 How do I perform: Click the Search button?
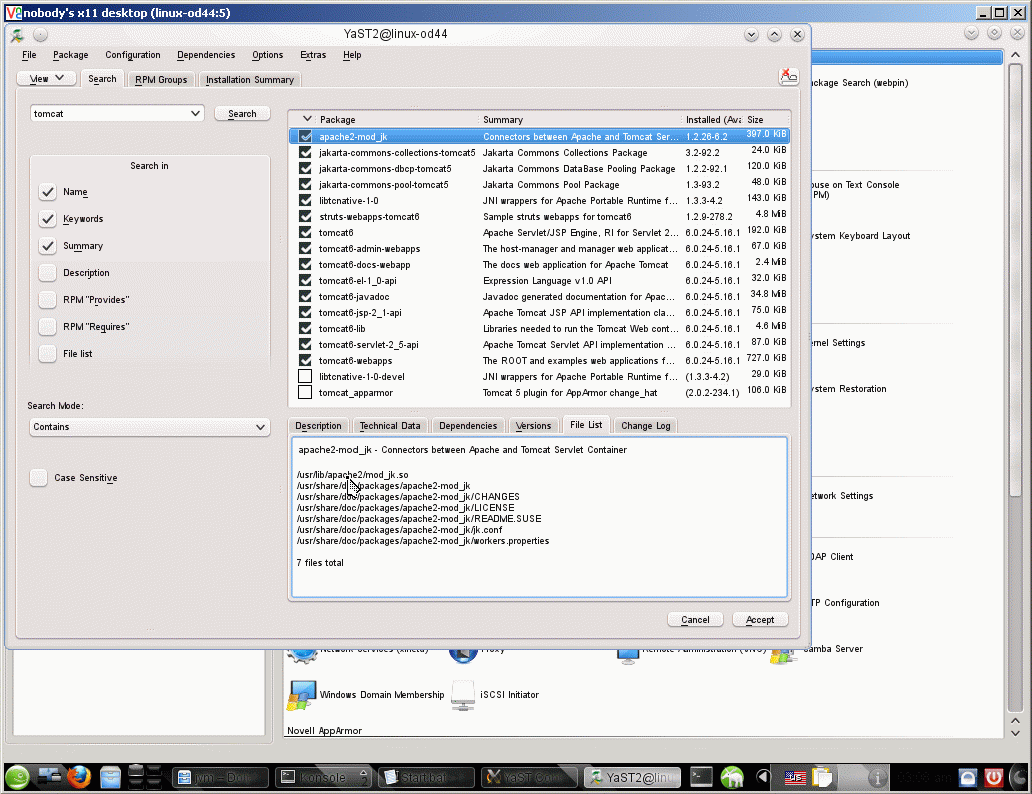(242, 114)
